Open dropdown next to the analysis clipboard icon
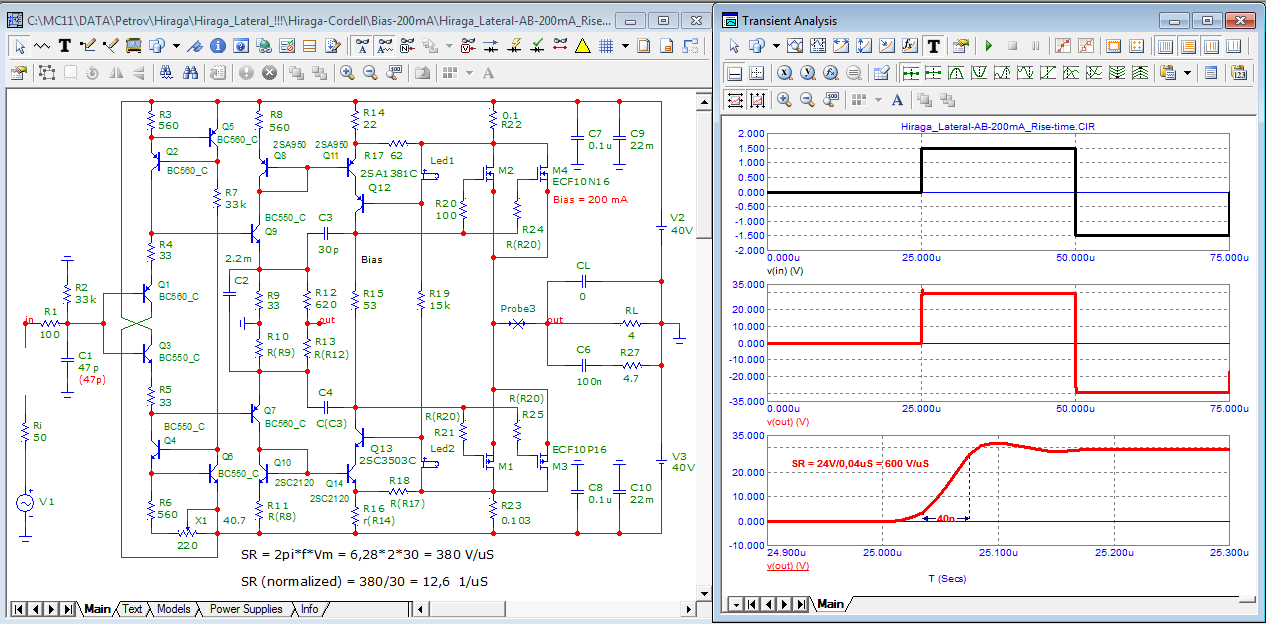This screenshot has width=1266, height=624. click(x=1188, y=72)
